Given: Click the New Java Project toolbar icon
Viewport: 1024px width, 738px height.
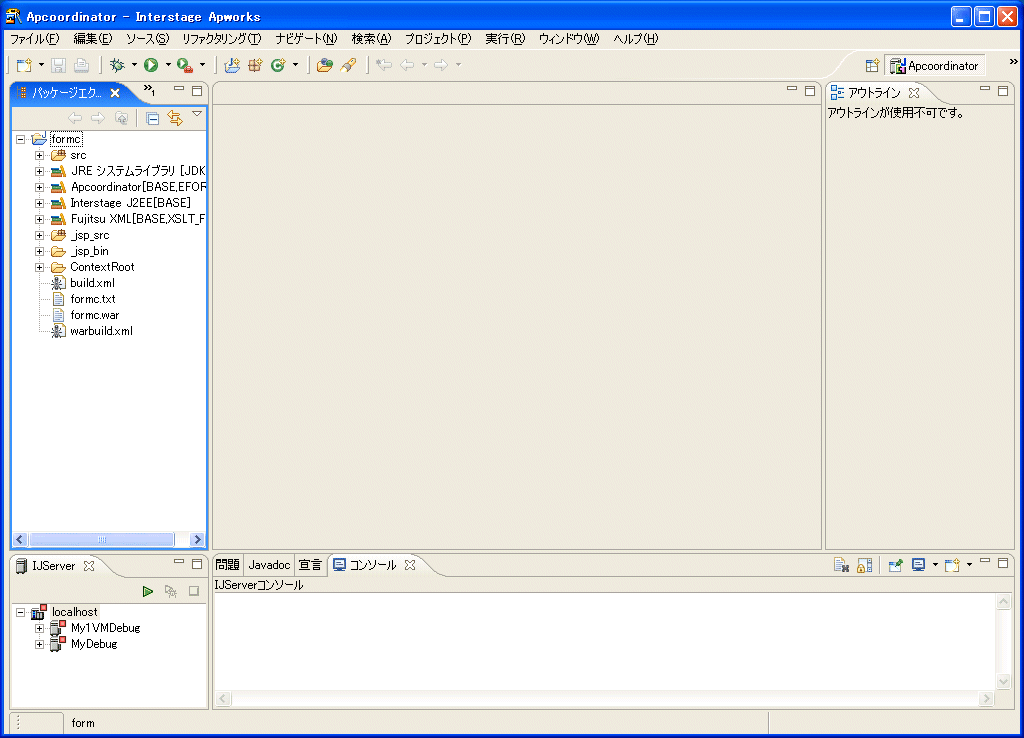Looking at the screenshot, I should 232,65.
